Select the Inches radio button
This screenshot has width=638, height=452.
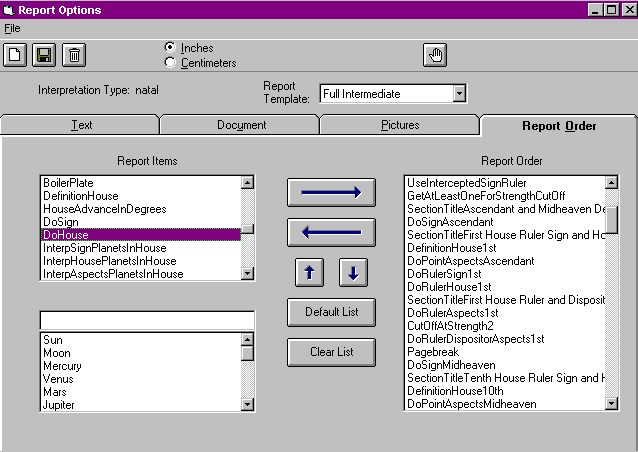click(x=170, y=48)
